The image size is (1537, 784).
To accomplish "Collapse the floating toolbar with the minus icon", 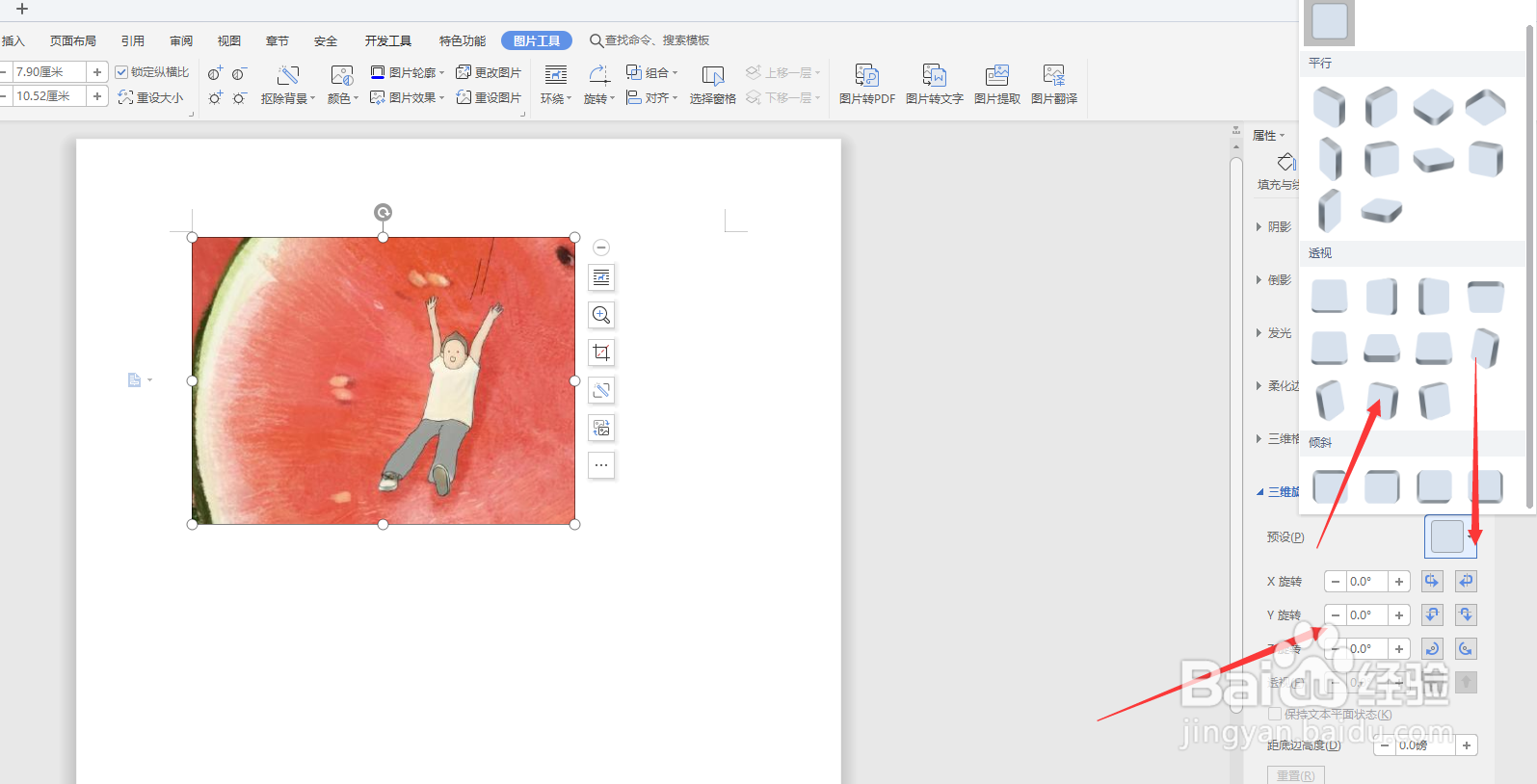I will tap(601, 248).
